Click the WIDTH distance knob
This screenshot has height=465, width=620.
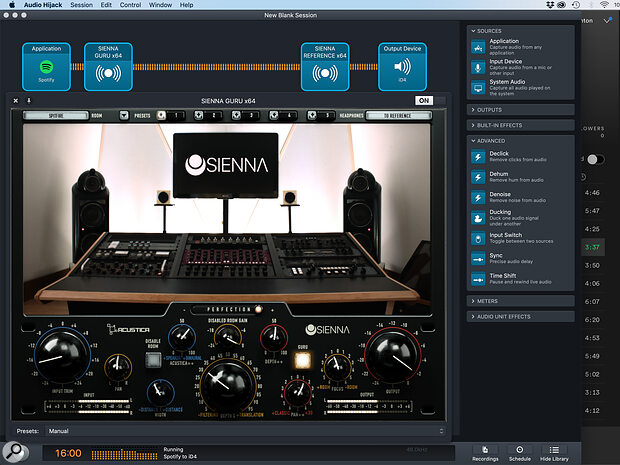(x=160, y=392)
